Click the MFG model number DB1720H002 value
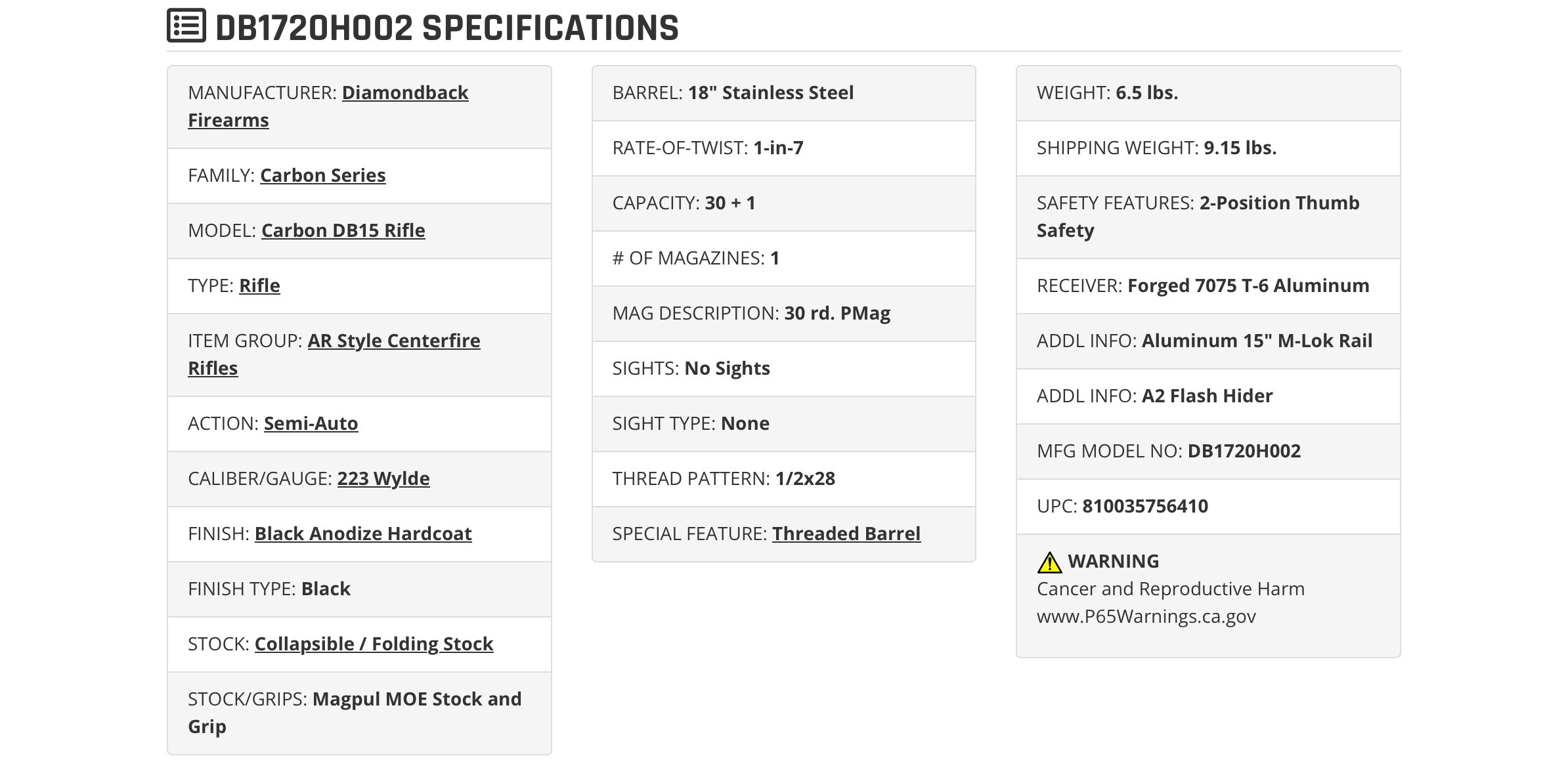 tap(1244, 451)
